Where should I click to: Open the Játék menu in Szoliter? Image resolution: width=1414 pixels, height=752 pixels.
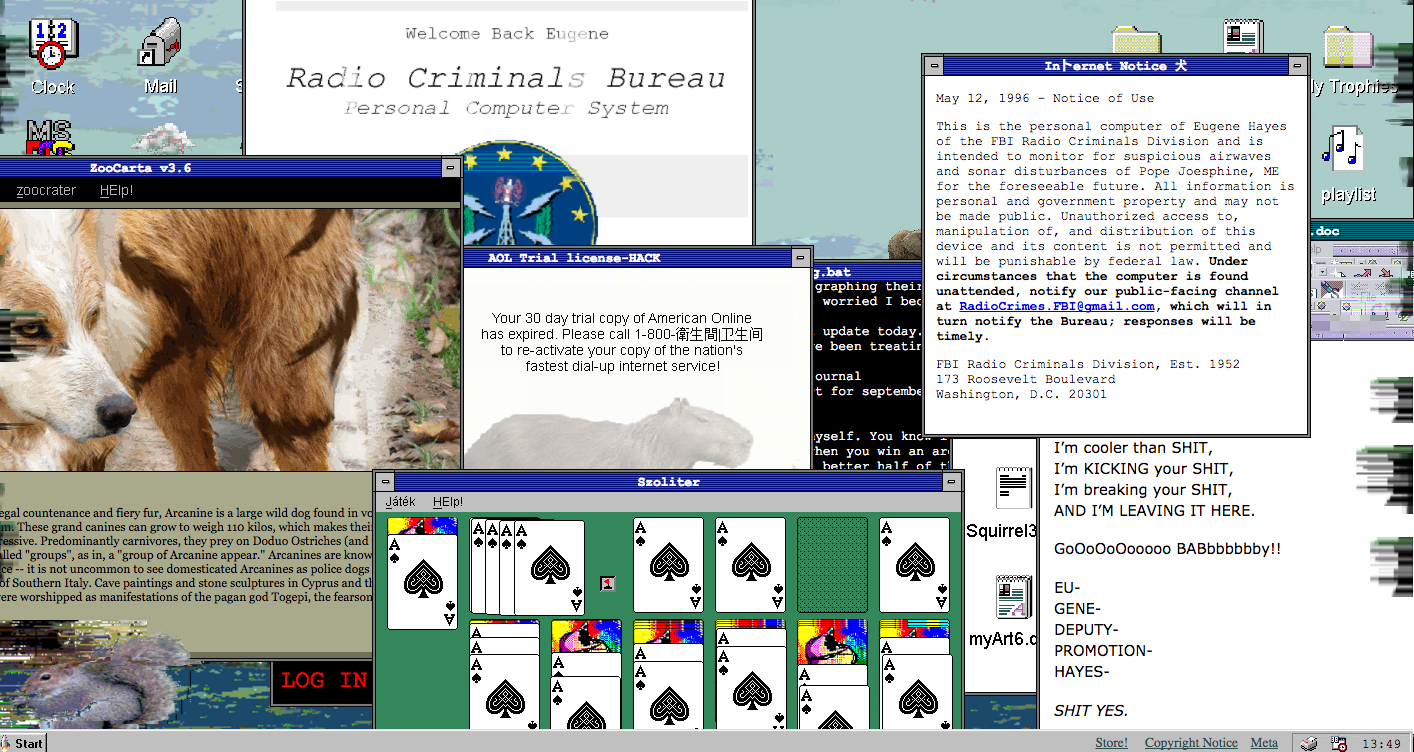400,502
